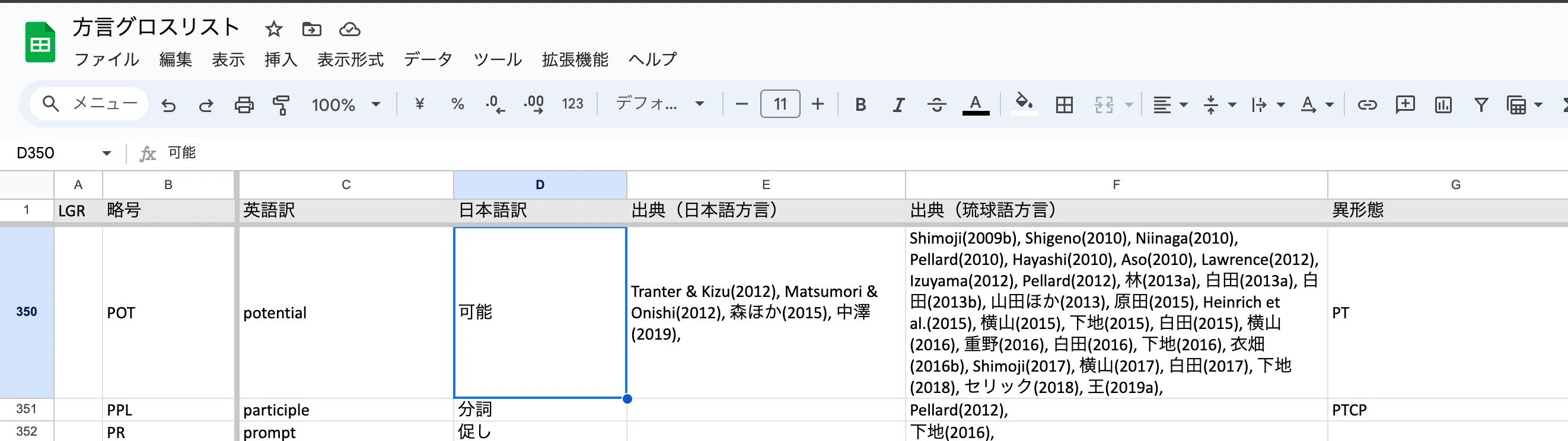Open the Name box dropdown arrow
Viewport: 1568px width, 441px height.
pyautogui.click(x=107, y=154)
